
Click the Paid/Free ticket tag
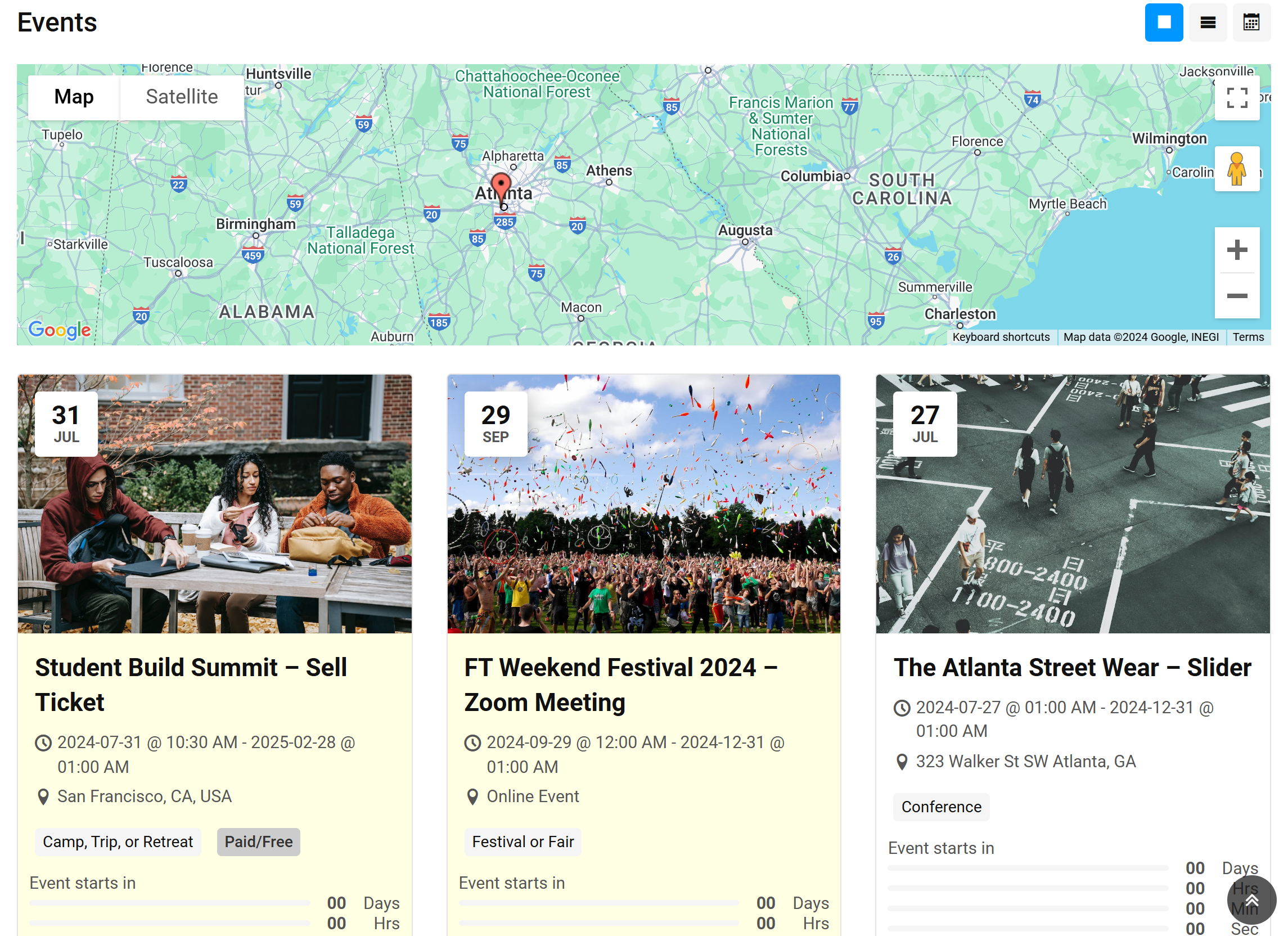[258, 841]
